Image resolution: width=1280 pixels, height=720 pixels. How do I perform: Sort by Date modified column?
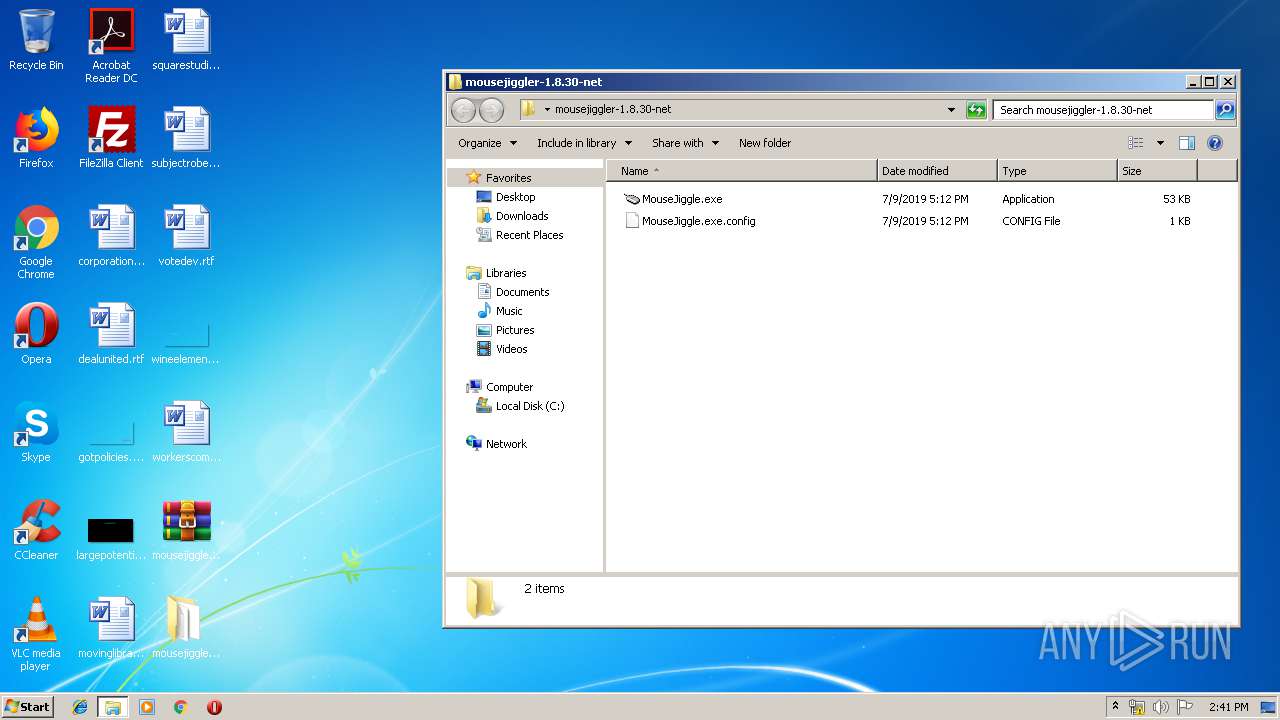coord(937,171)
